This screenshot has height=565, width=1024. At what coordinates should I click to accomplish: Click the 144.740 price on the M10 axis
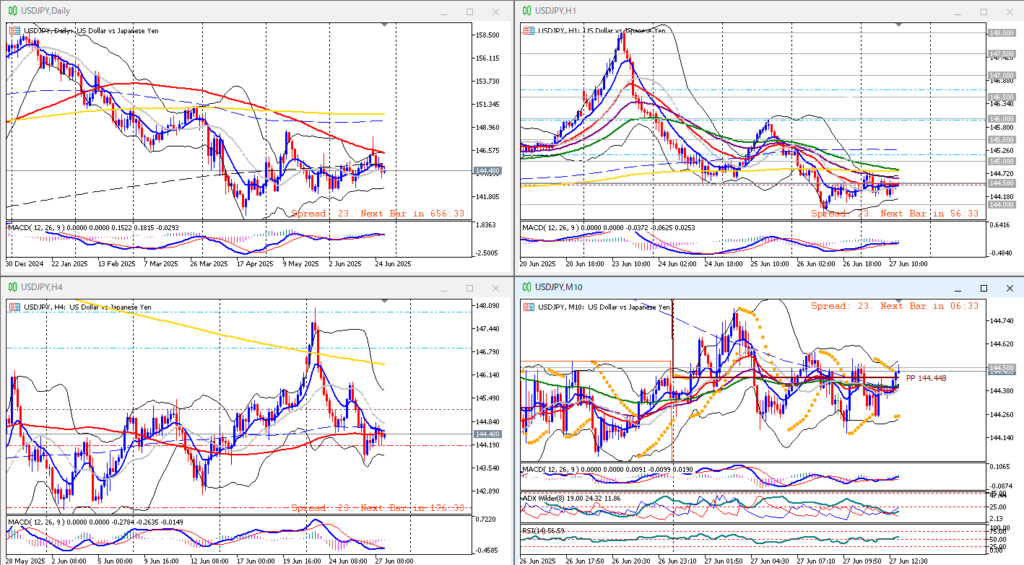[x=1002, y=321]
